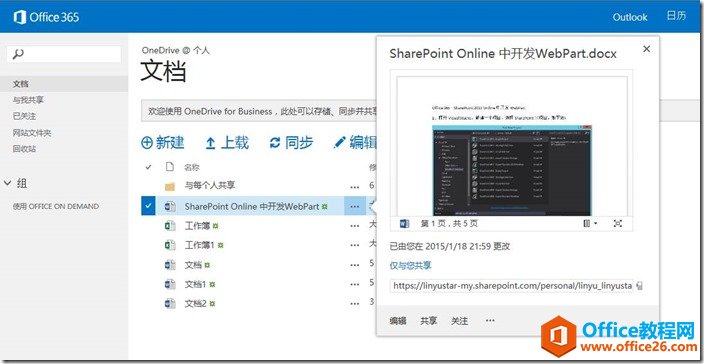Image resolution: width=704 pixels, height=364 pixels.
Task: Click the 新建 plus icon
Action: [x=147, y=143]
